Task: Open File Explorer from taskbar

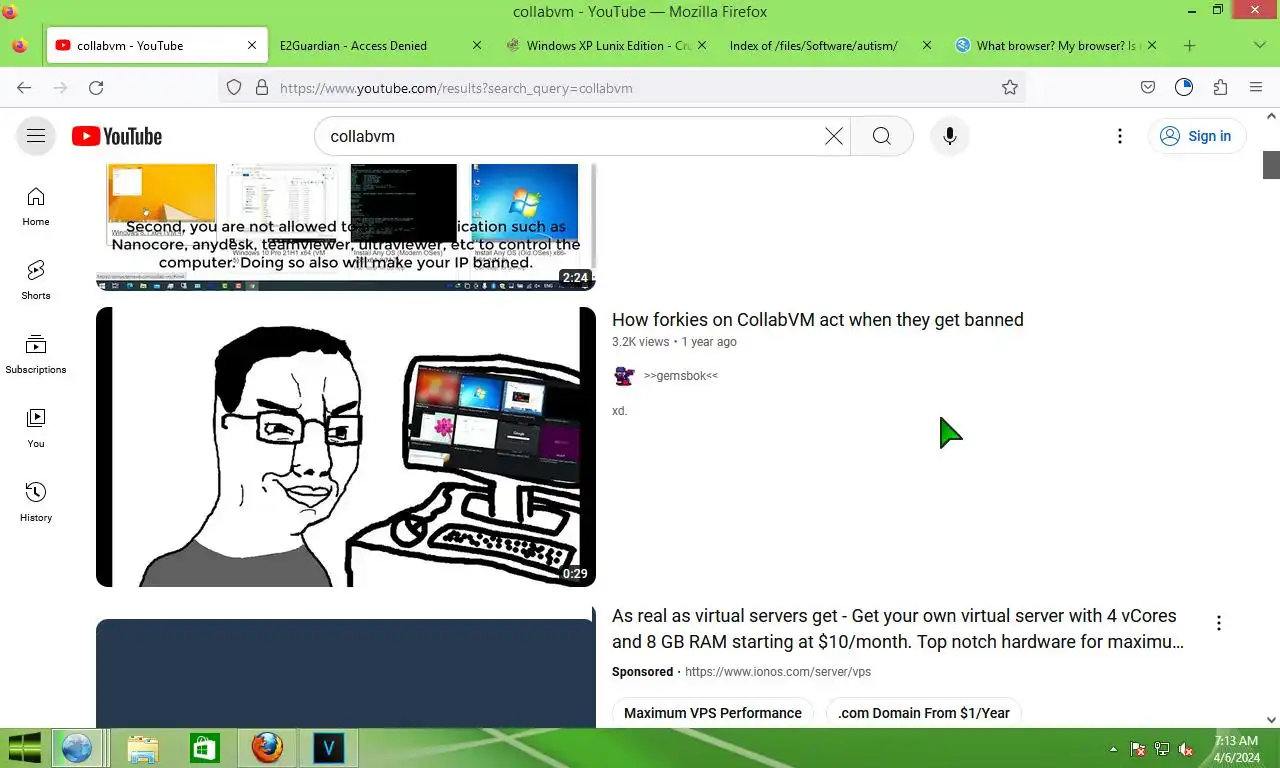Action: coord(143,748)
